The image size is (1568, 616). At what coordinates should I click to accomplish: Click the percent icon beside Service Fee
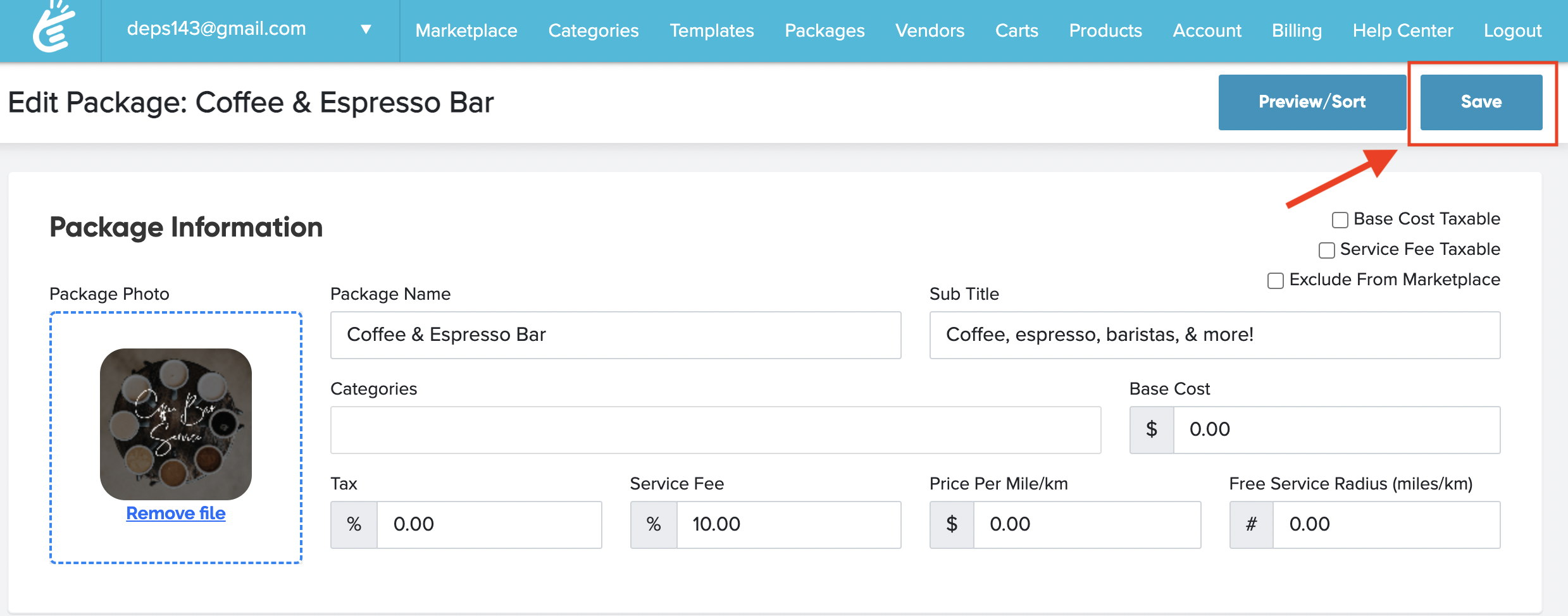(654, 524)
